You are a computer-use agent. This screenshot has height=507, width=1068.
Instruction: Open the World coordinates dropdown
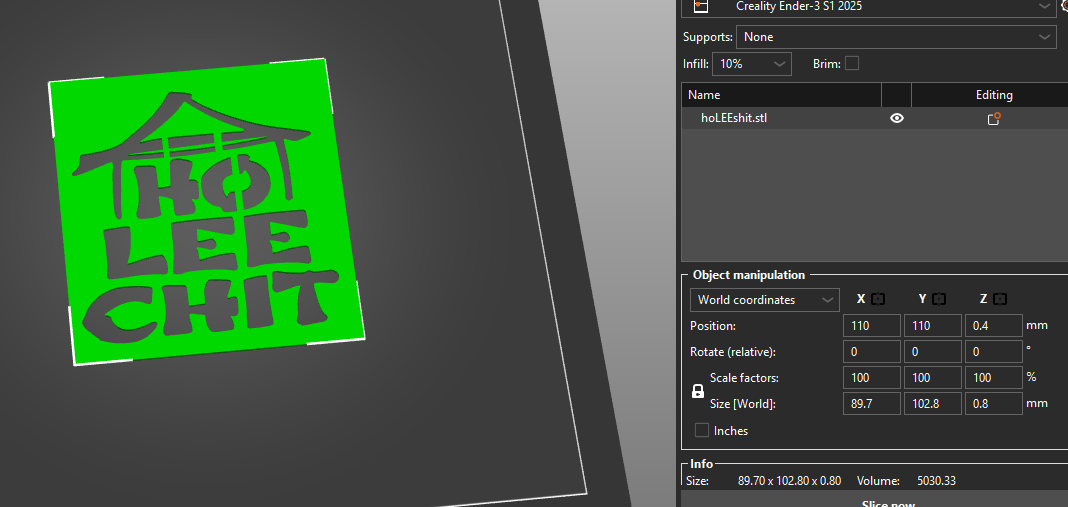(x=764, y=300)
